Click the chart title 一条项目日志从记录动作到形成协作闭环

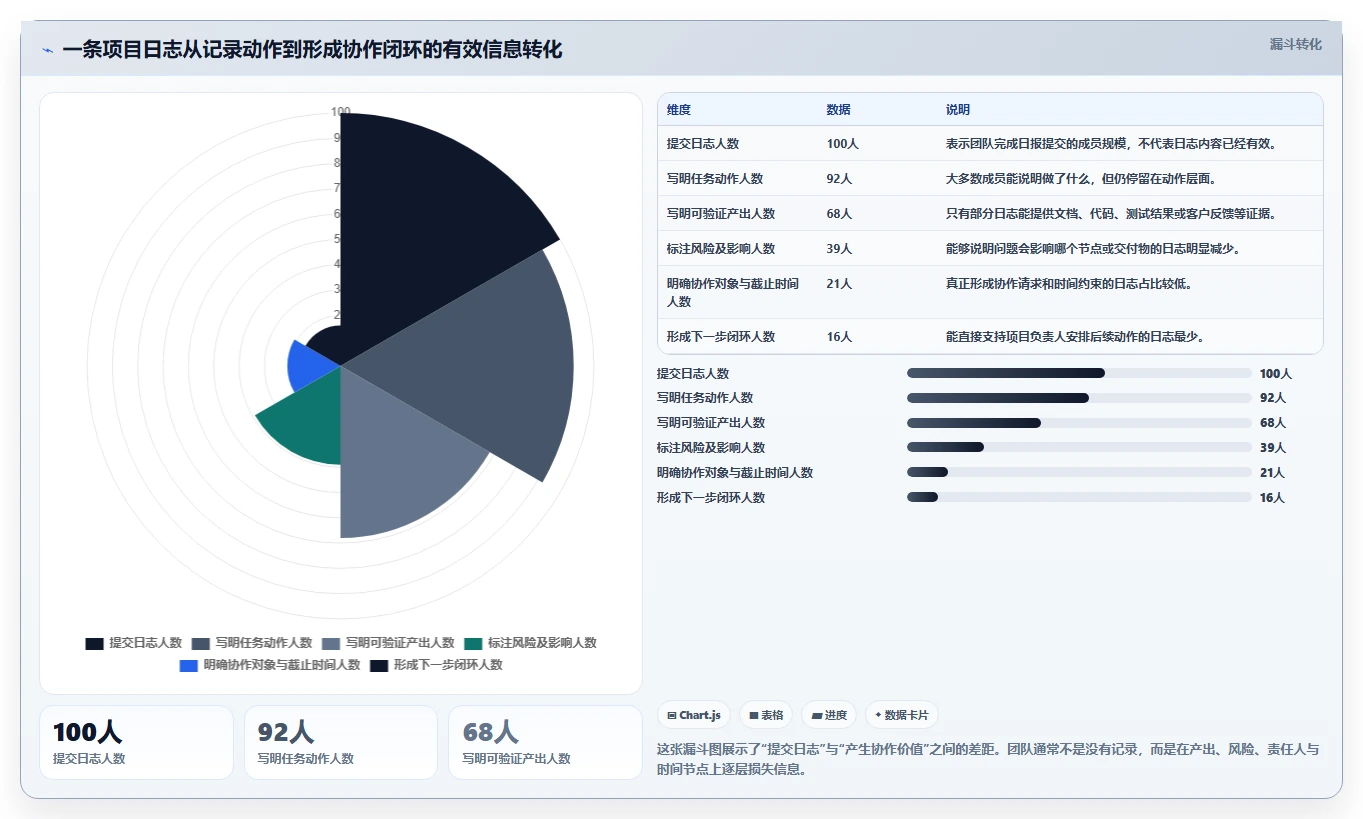[312, 49]
